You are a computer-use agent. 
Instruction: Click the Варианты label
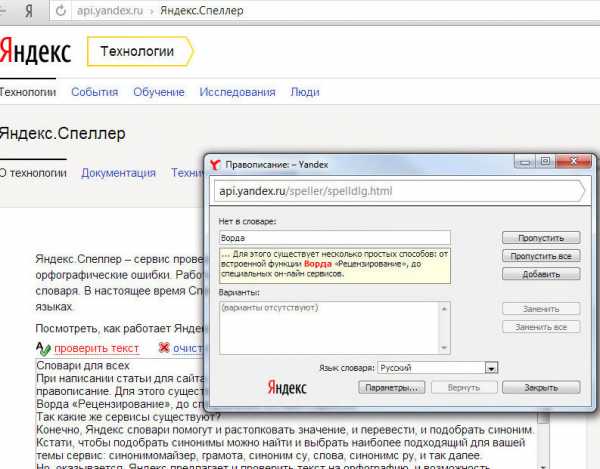click(x=239, y=292)
